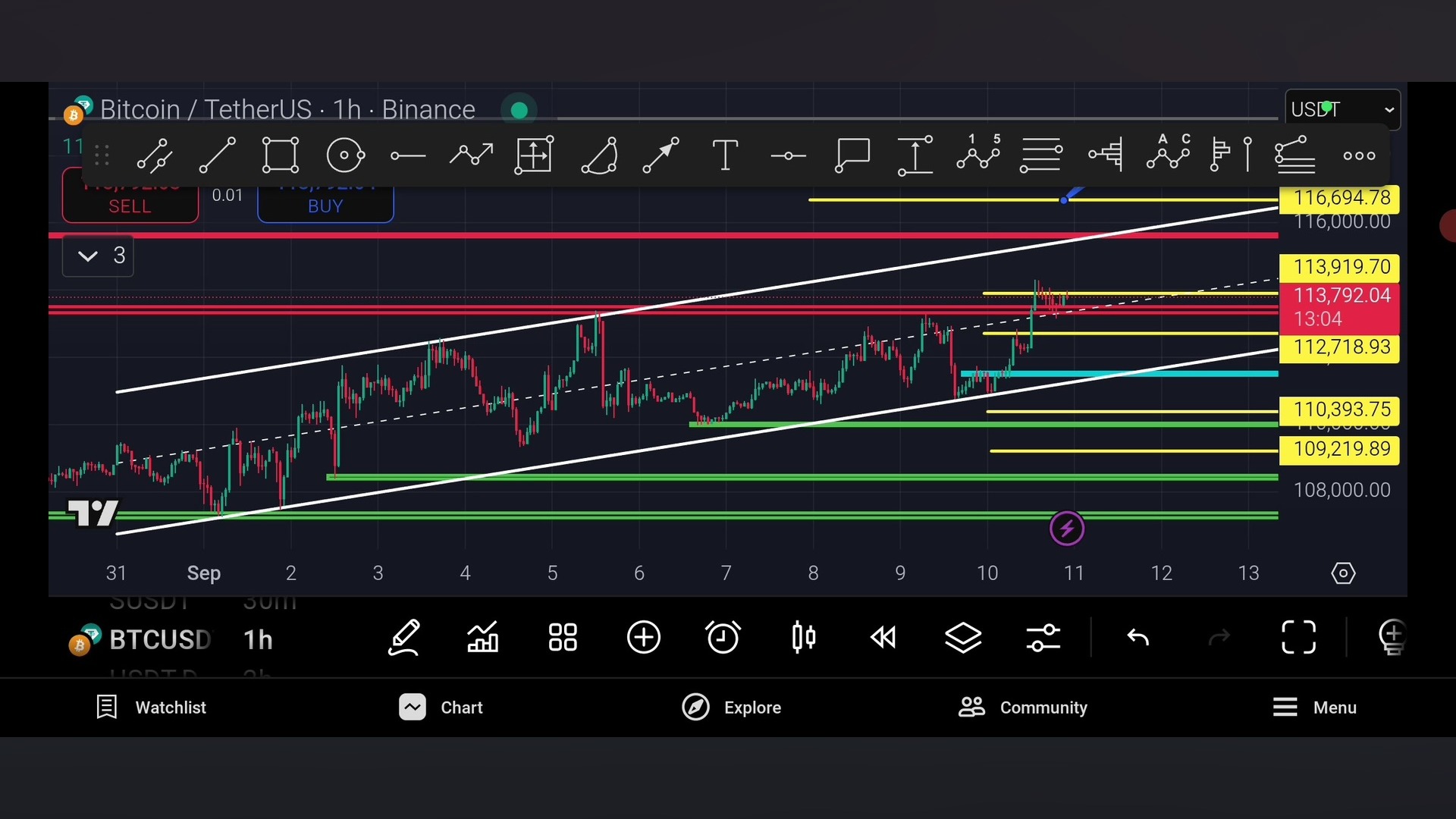Open the 1h timeframe selector
The height and width of the screenshot is (819, 1456).
click(258, 640)
